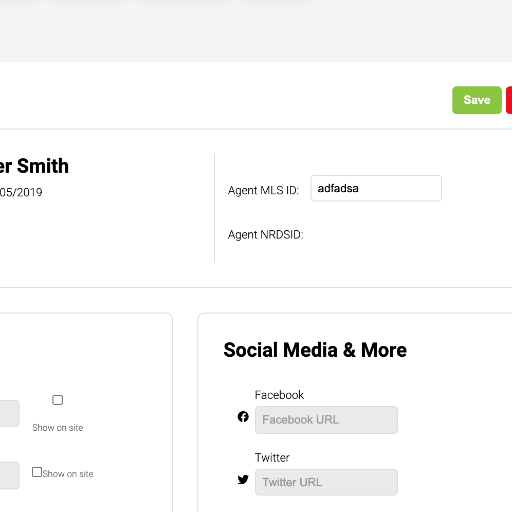Click the Twitter field label
Screen dimensions: 512x512
point(272,458)
